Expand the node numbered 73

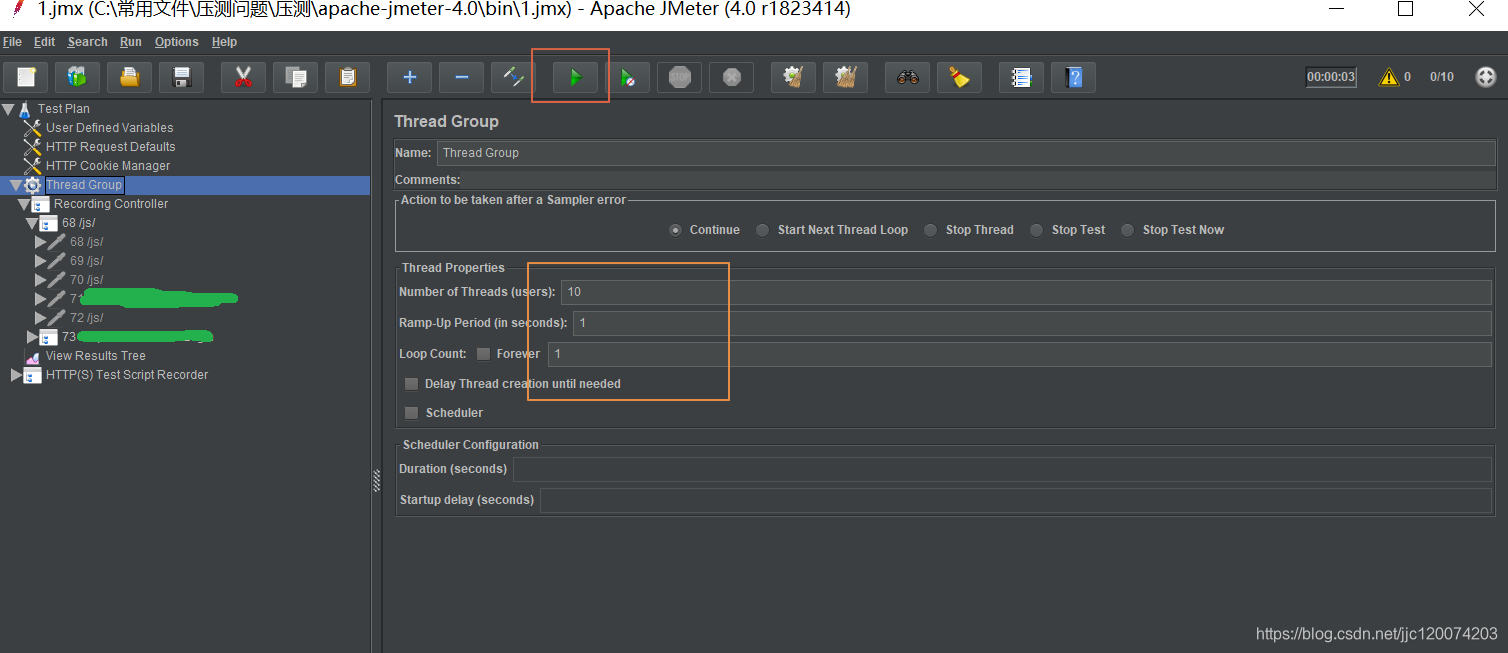pos(32,337)
